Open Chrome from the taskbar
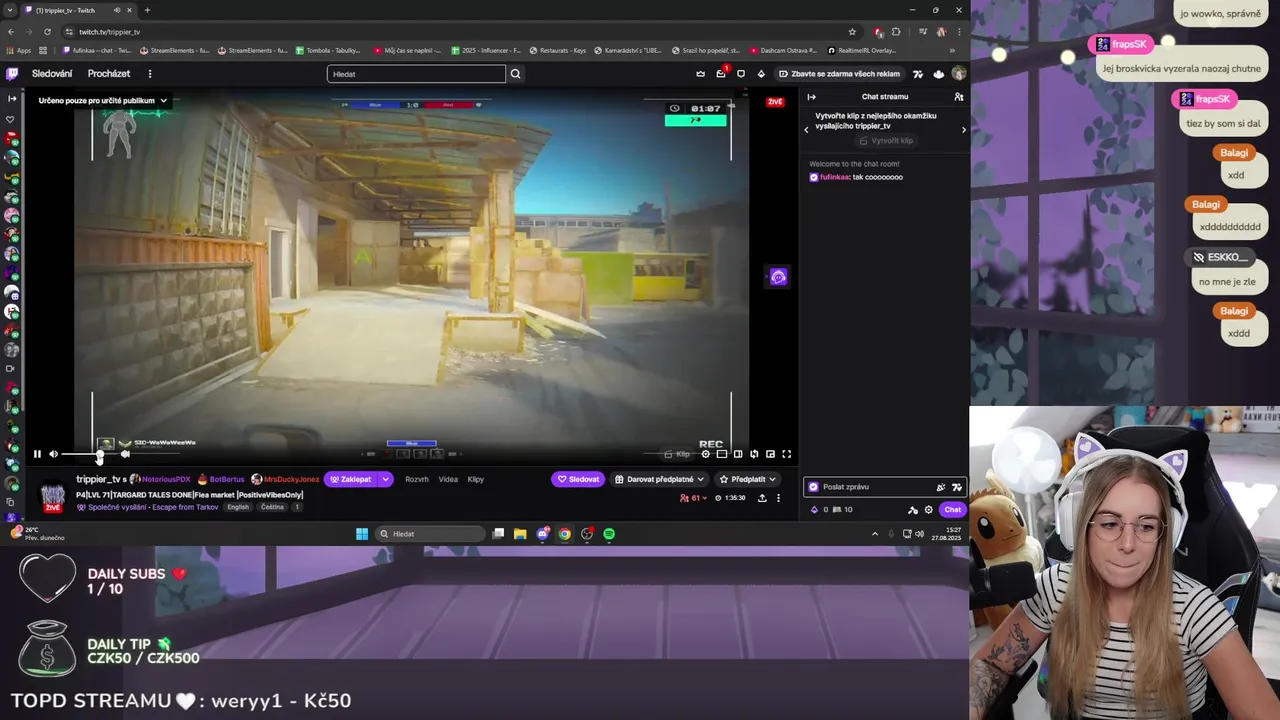This screenshot has height=720, width=1280. pos(565,534)
